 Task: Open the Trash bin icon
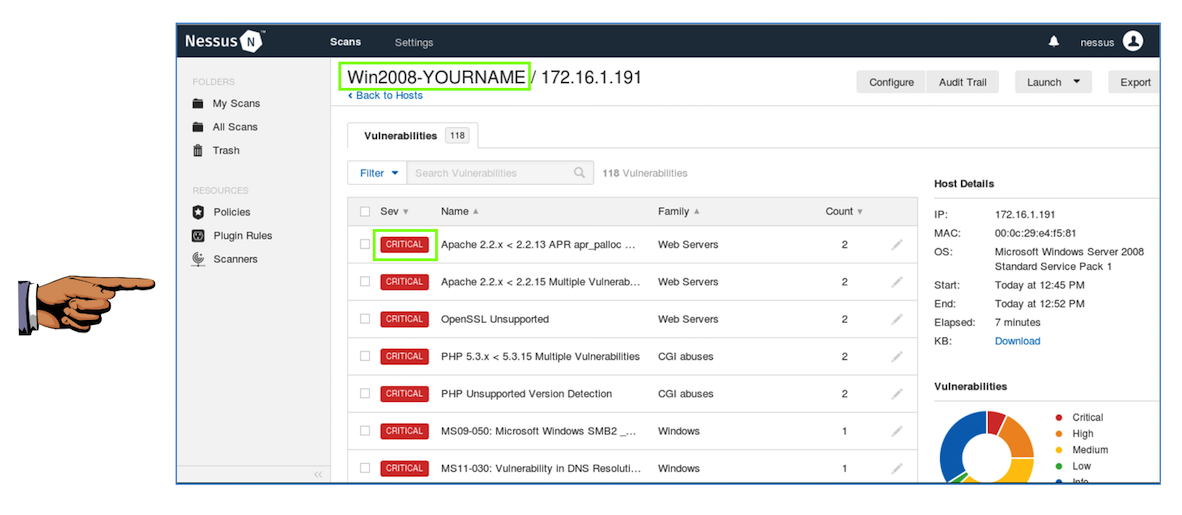(x=198, y=150)
